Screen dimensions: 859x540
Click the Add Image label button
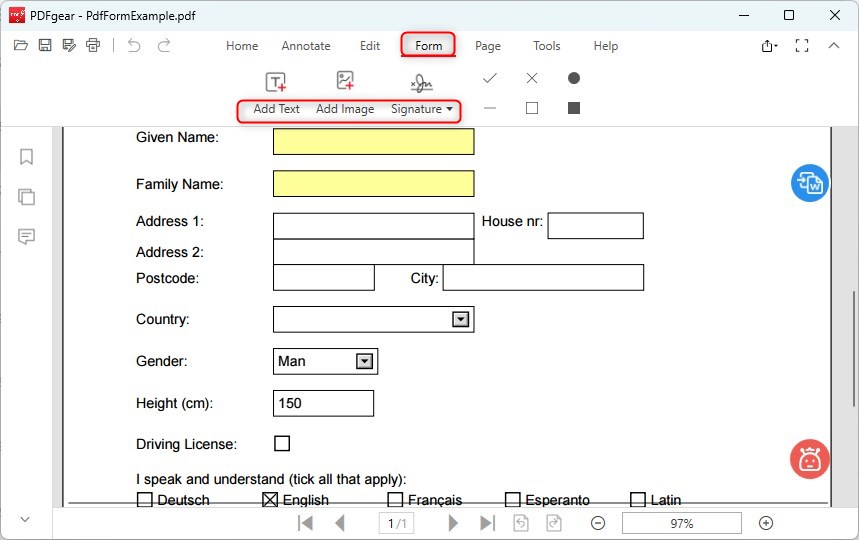[x=345, y=109]
